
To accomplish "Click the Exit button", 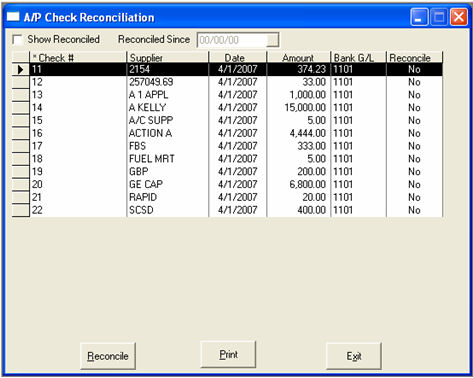I will [x=354, y=356].
